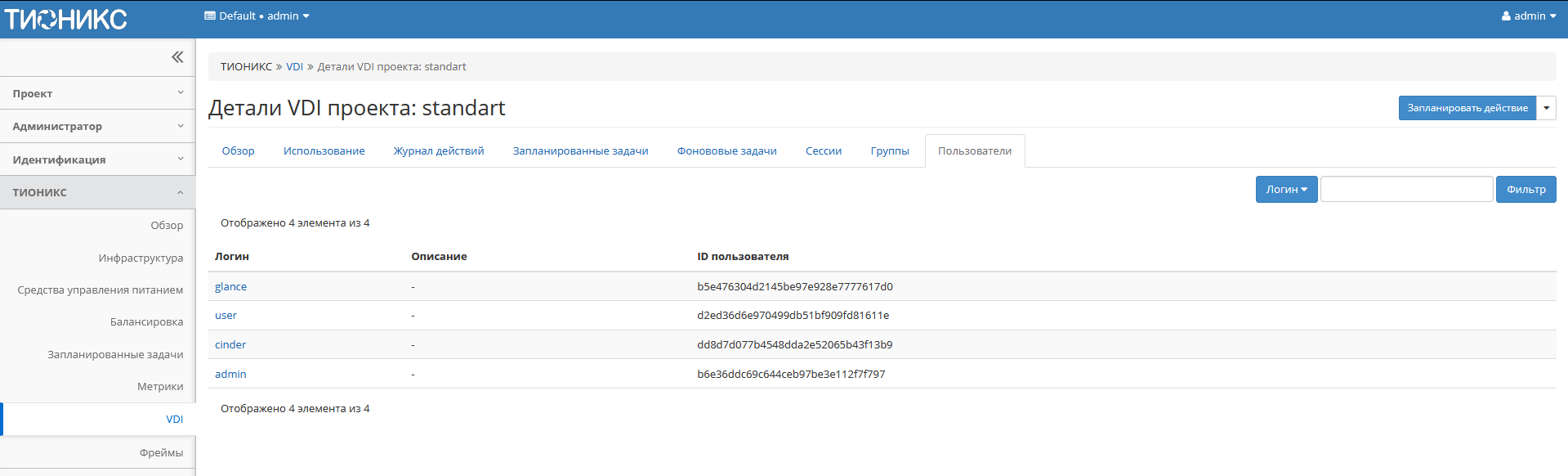1568x476 pixels.
Task: Click the ТИОНИКС logo
Action: tap(65, 19)
